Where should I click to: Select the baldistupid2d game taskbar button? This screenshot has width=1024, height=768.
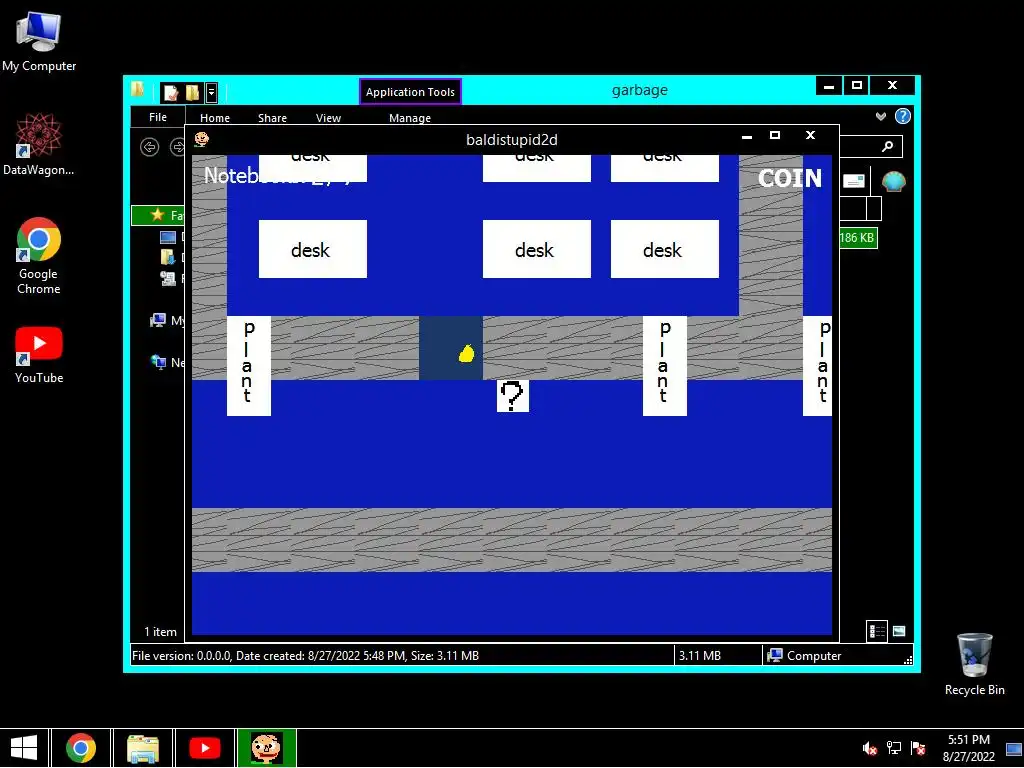pyautogui.click(x=266, y=748)
